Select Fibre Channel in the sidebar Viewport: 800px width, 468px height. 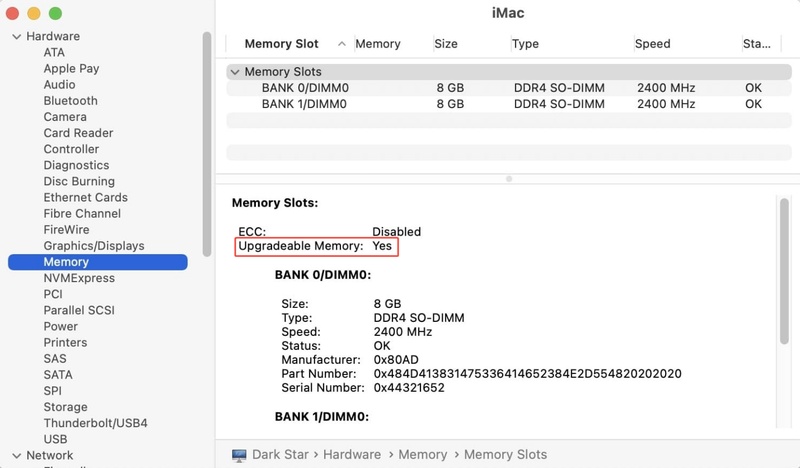(82, 214)
